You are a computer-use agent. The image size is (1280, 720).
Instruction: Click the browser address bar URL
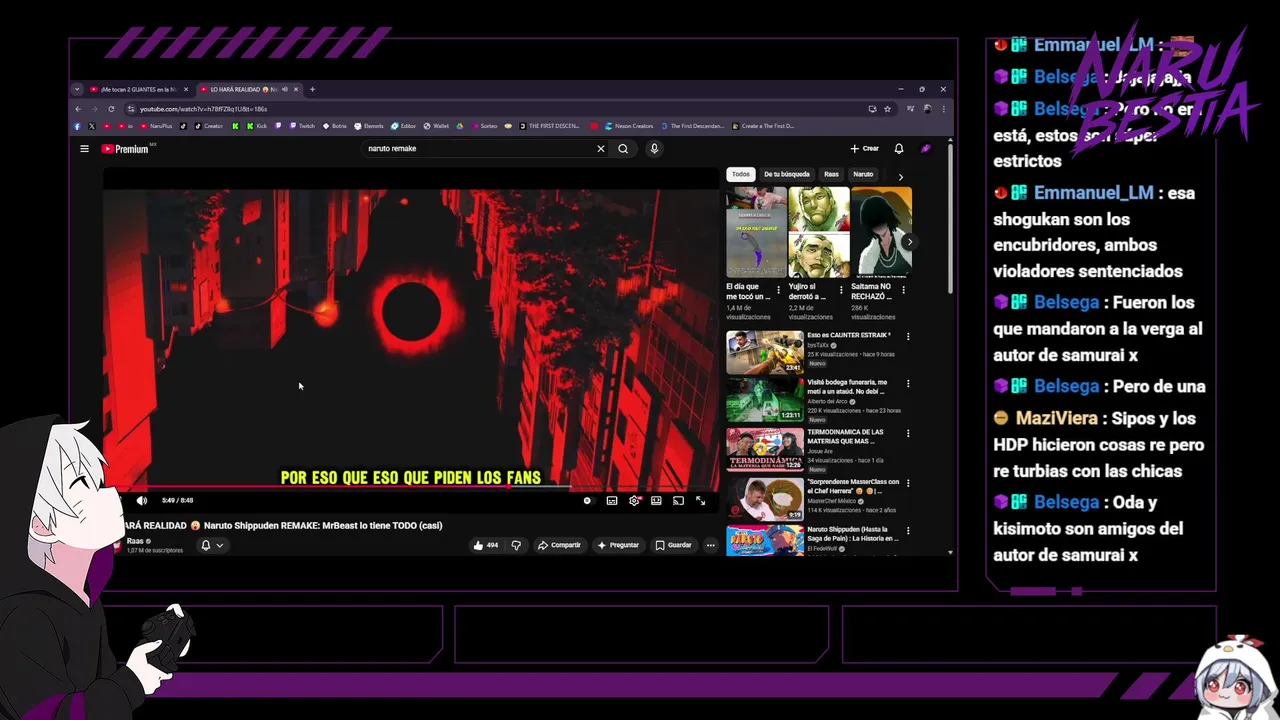pos(203,109)
